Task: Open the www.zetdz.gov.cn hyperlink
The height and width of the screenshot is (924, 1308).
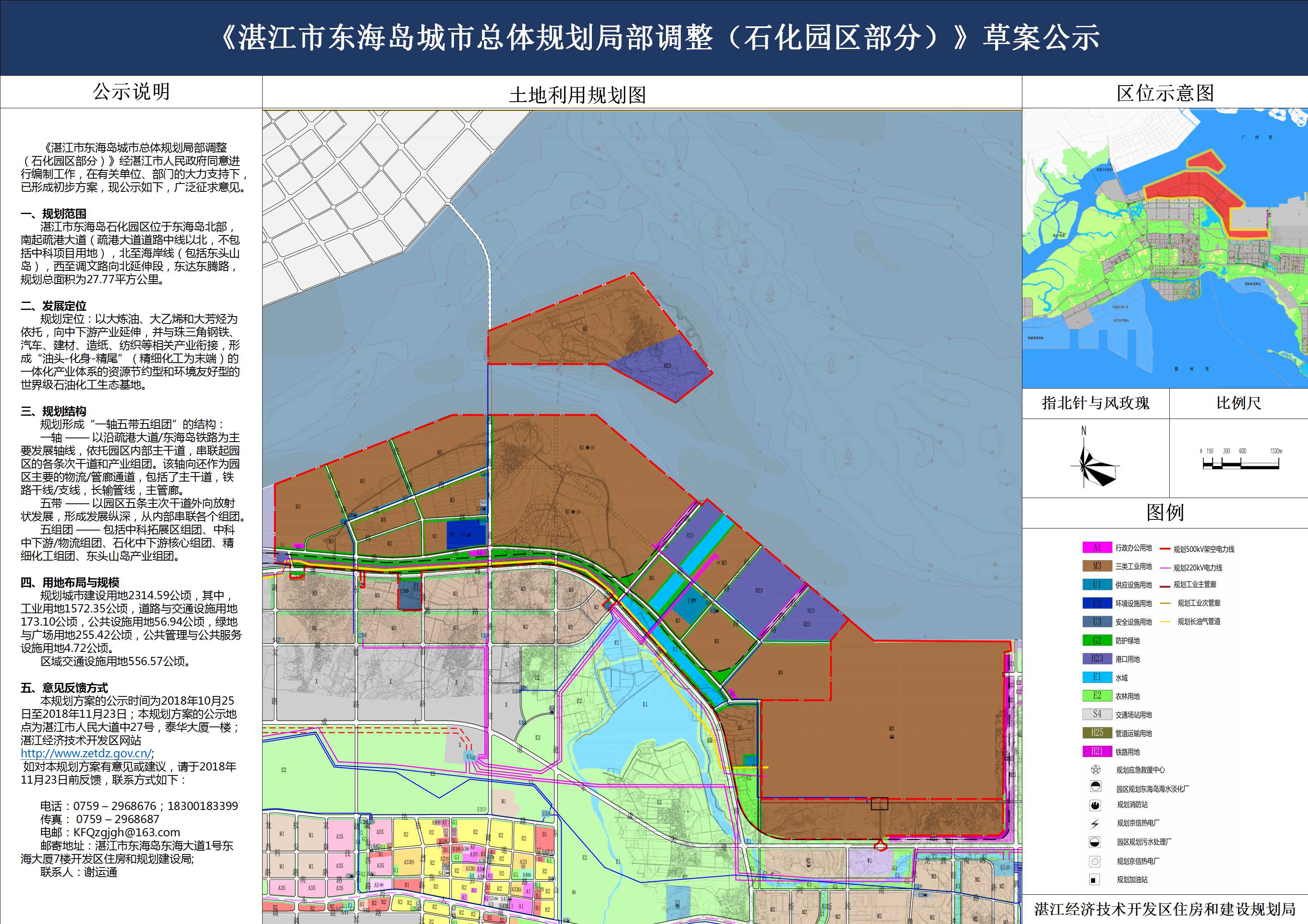Action: 86,753
